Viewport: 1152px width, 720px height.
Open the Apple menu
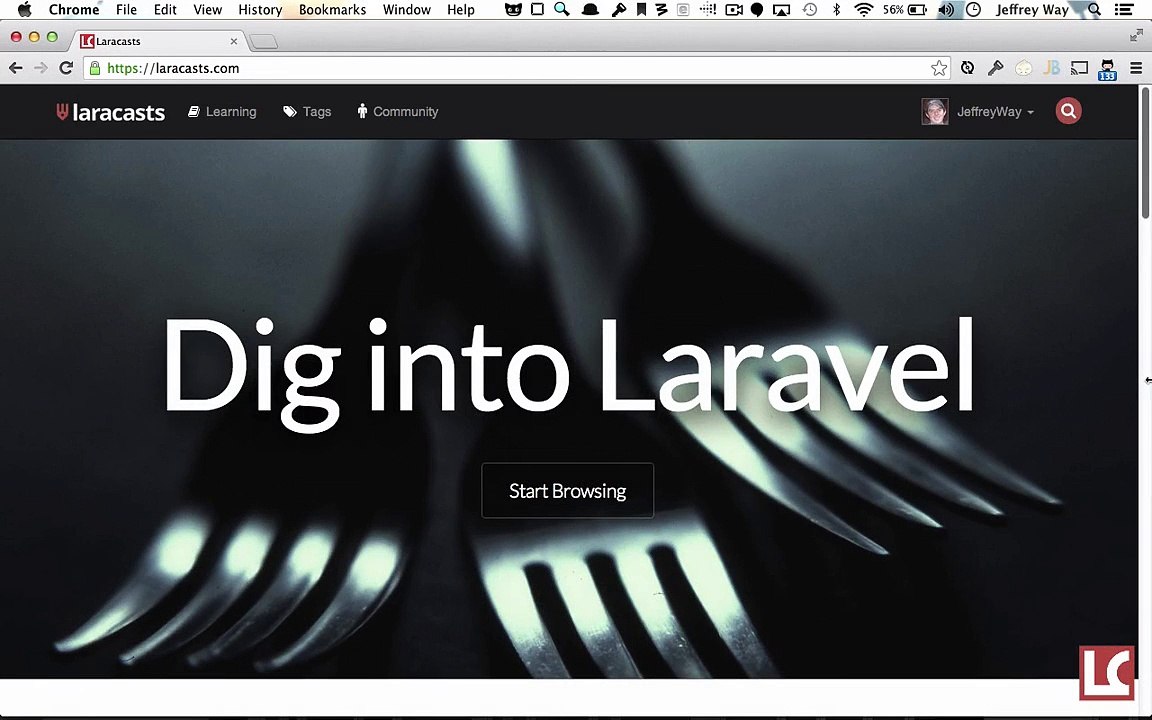(x=24, y=10)
